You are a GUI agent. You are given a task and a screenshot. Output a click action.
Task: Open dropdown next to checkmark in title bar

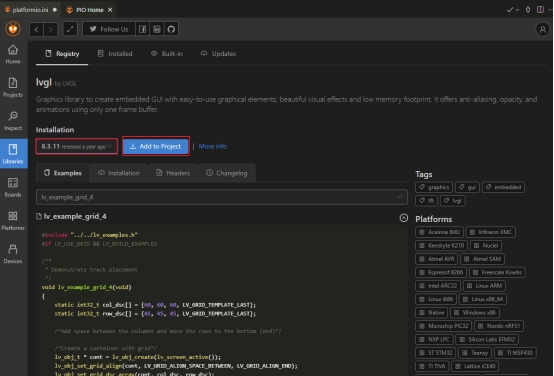tap(518, 10)
